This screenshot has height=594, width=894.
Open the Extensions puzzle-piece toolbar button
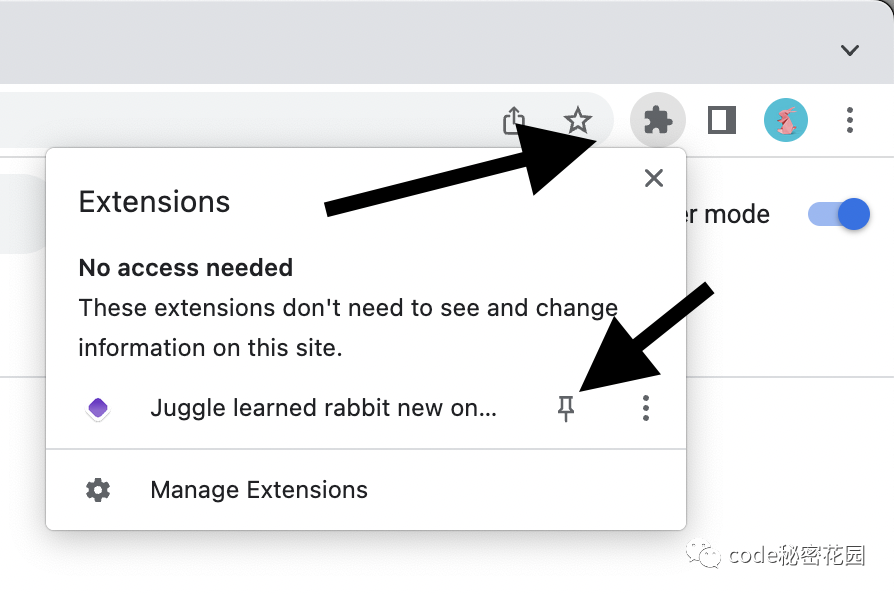pyautogui.click(x=657, y=120)
